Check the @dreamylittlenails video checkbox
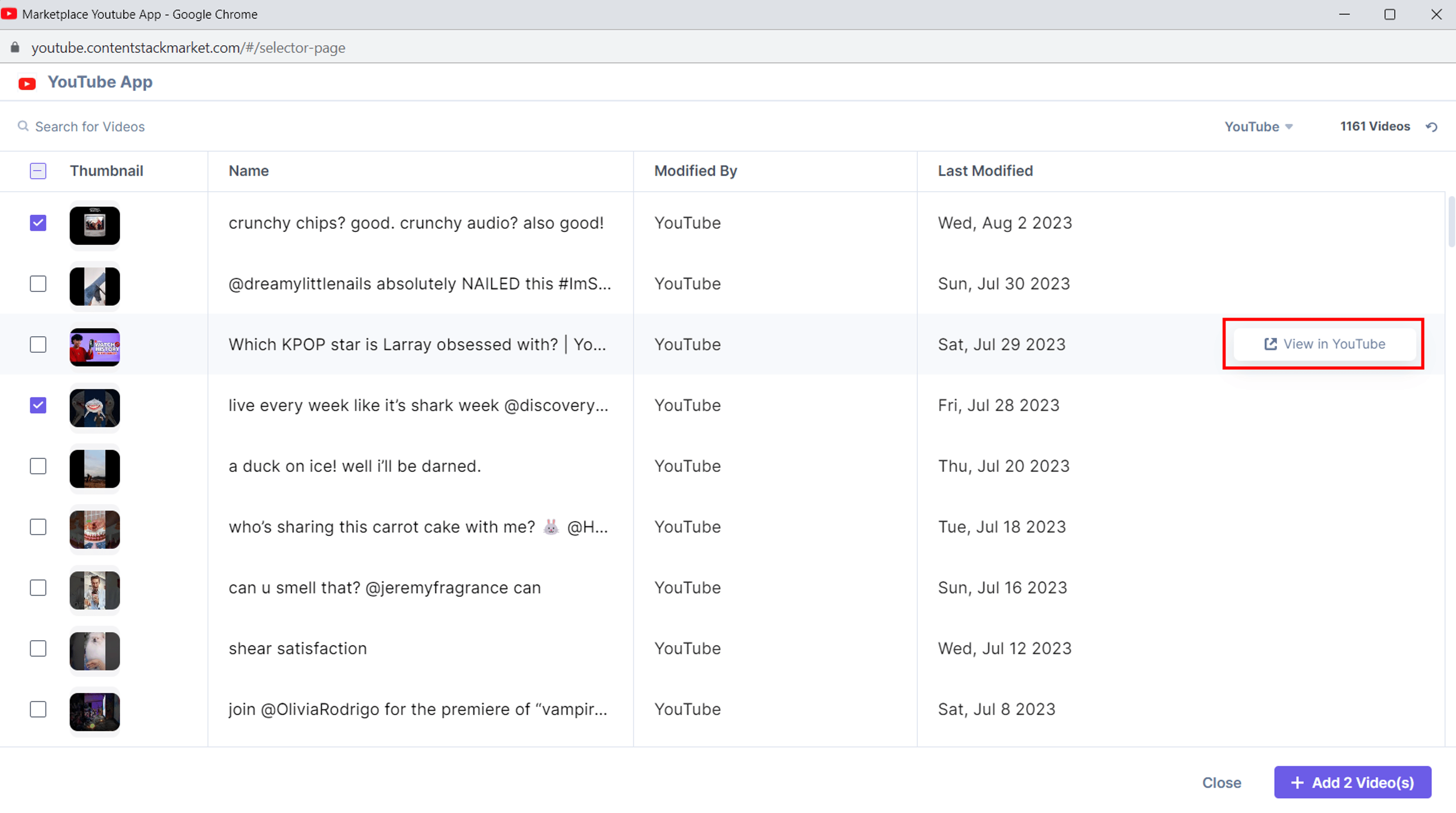The height and width of the screenshot is (813, 1456). 38,284
